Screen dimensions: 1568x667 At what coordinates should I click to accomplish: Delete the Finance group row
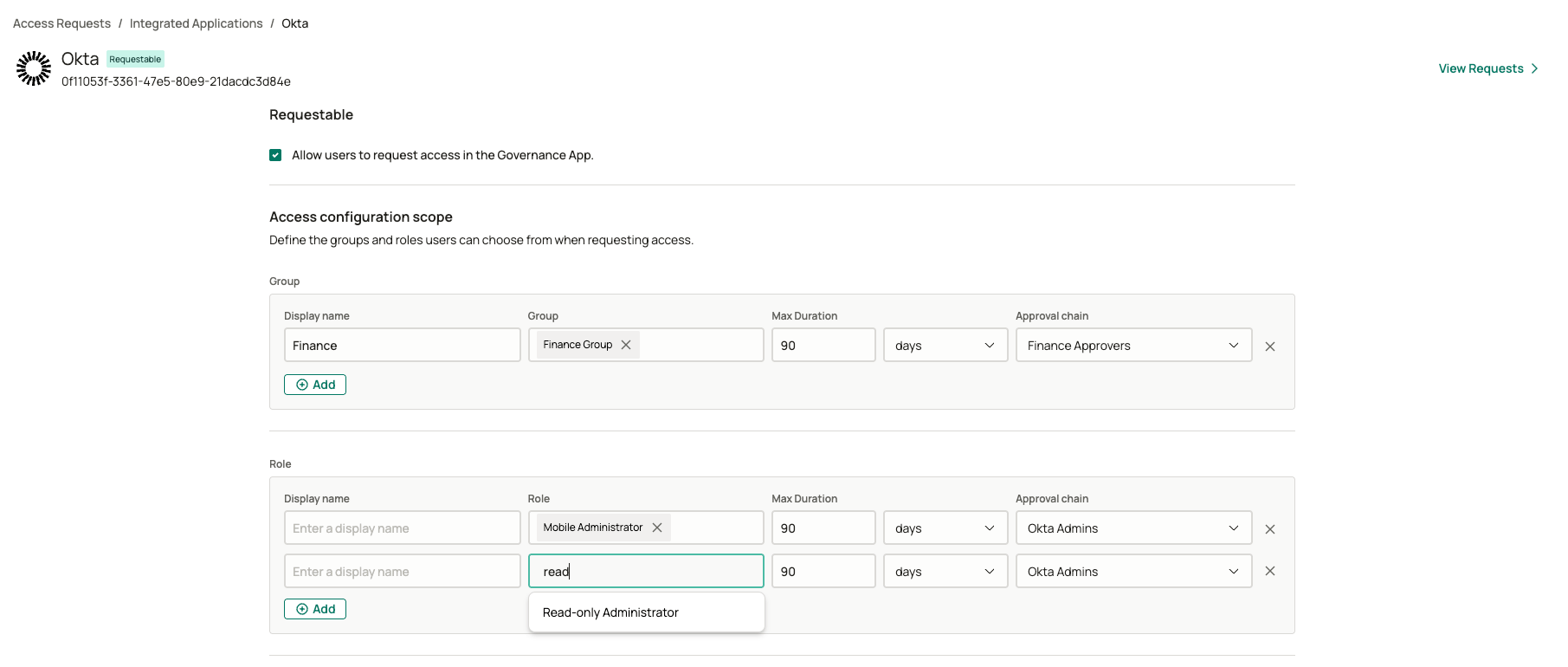1270,346
